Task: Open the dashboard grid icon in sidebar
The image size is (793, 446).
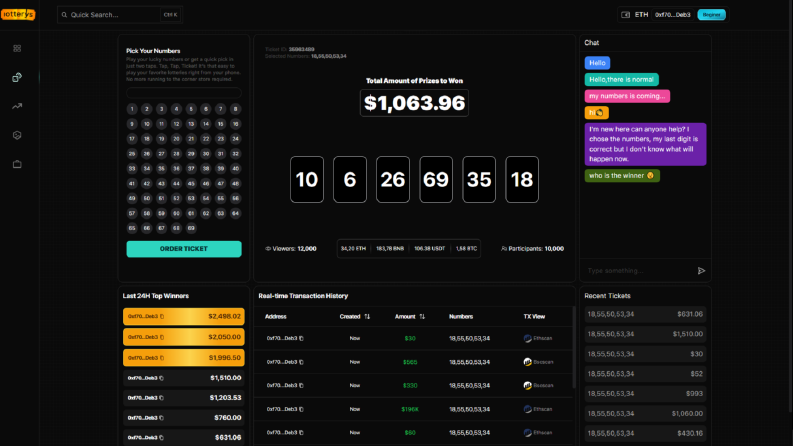Action: tap(17, 49)
